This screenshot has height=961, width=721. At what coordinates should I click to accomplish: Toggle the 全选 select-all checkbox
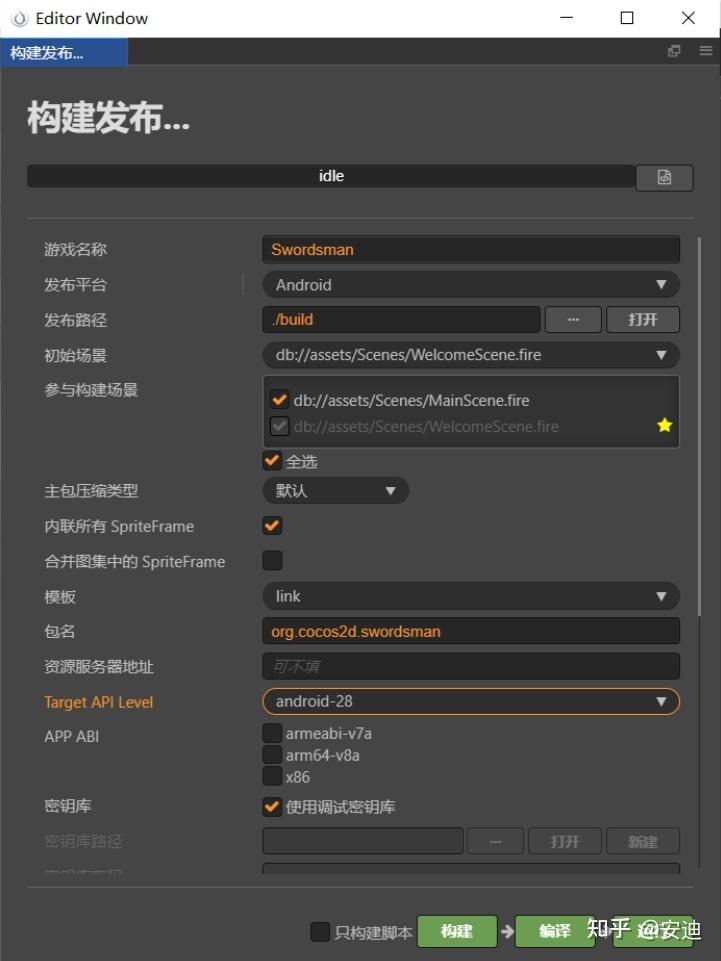click(272, 461)
